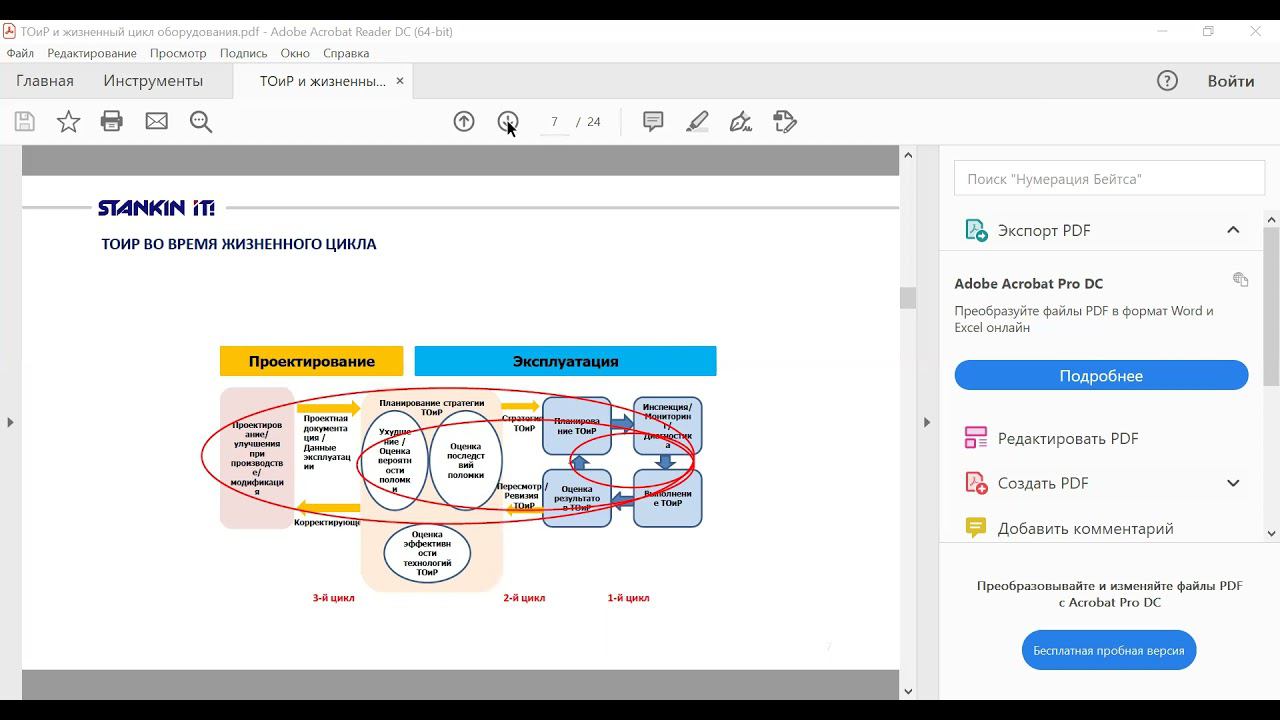1280x720 pixels.
Task: Click the Export PDF icon
Action: [x=975, y=230]
